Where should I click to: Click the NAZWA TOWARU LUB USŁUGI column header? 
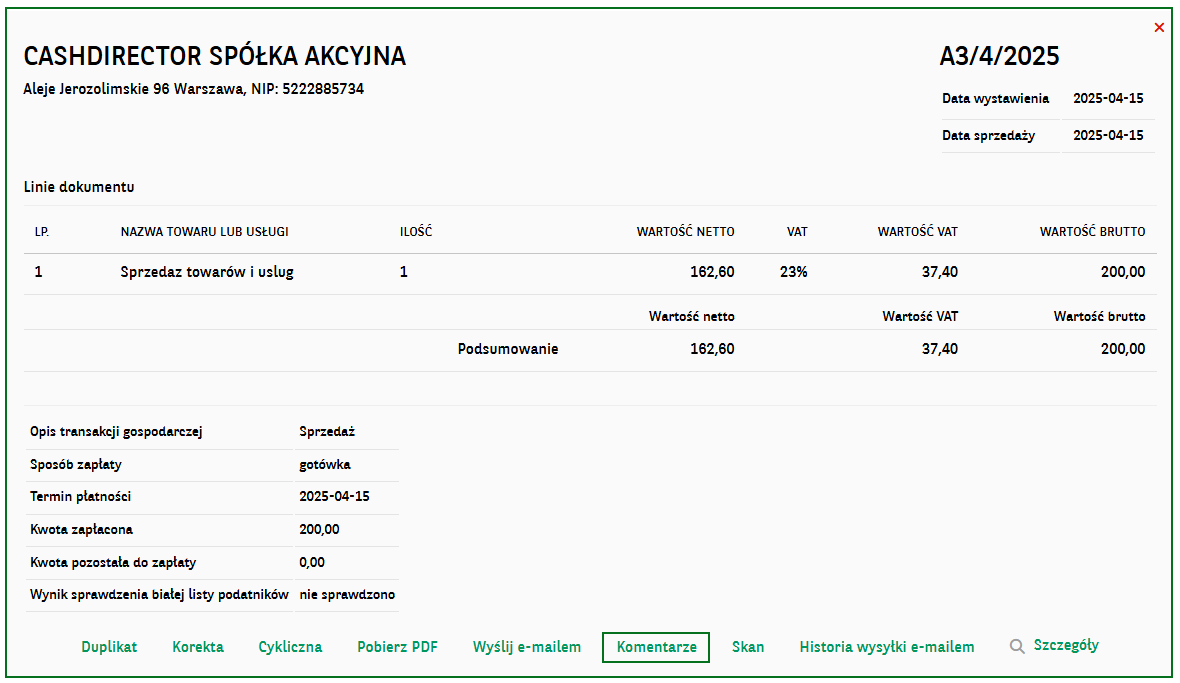click(x=205, y=232)
